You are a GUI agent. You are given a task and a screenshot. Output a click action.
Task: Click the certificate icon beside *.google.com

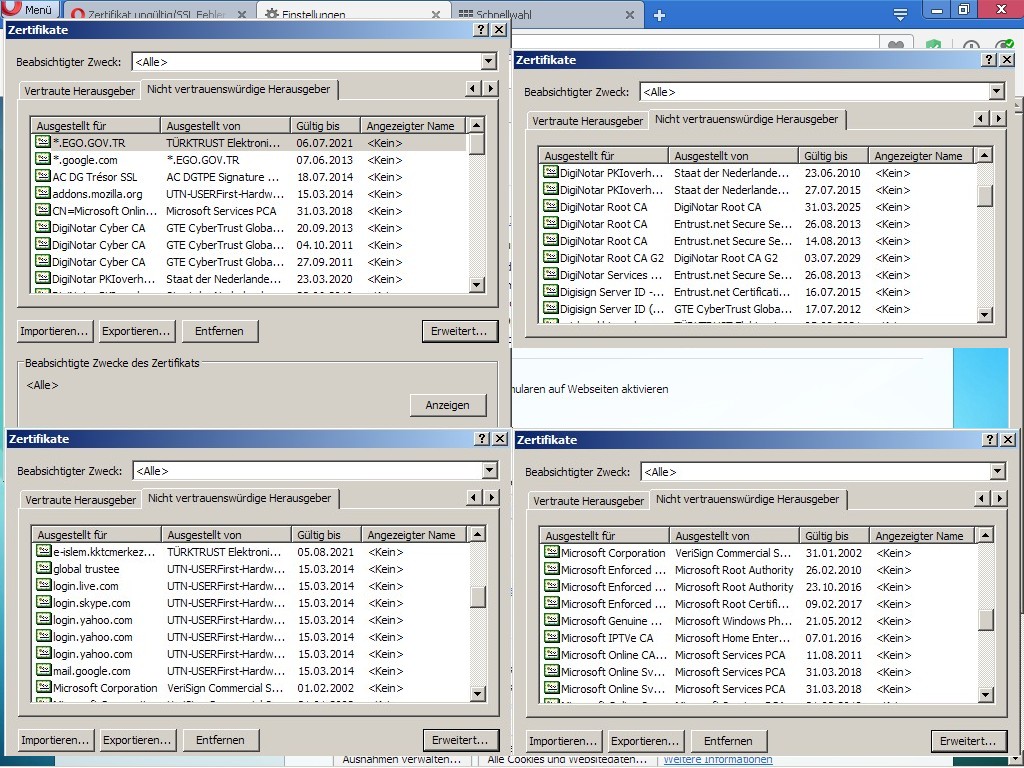click(43, 159)
